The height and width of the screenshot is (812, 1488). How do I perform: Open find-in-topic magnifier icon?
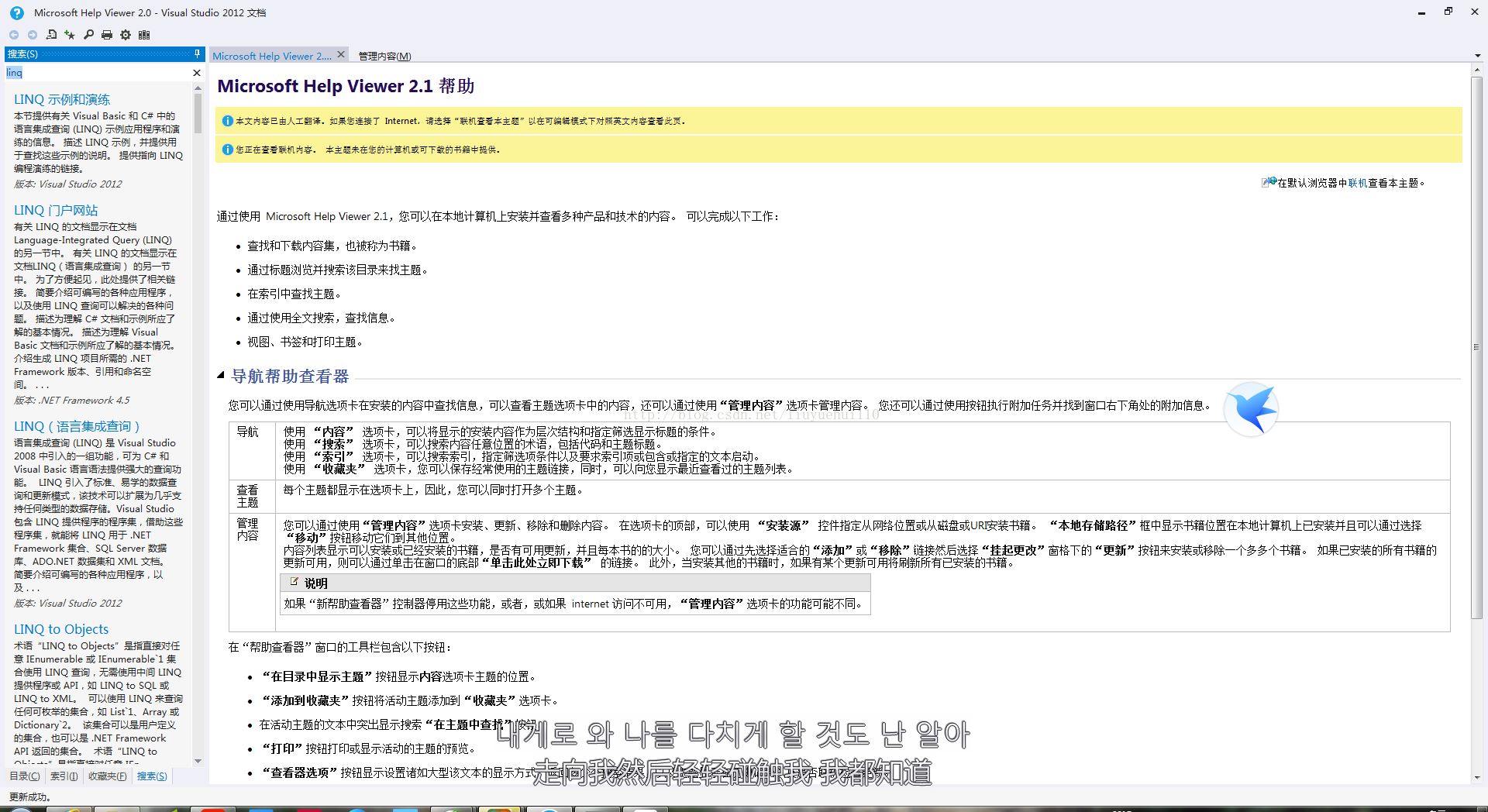(88, 35)
